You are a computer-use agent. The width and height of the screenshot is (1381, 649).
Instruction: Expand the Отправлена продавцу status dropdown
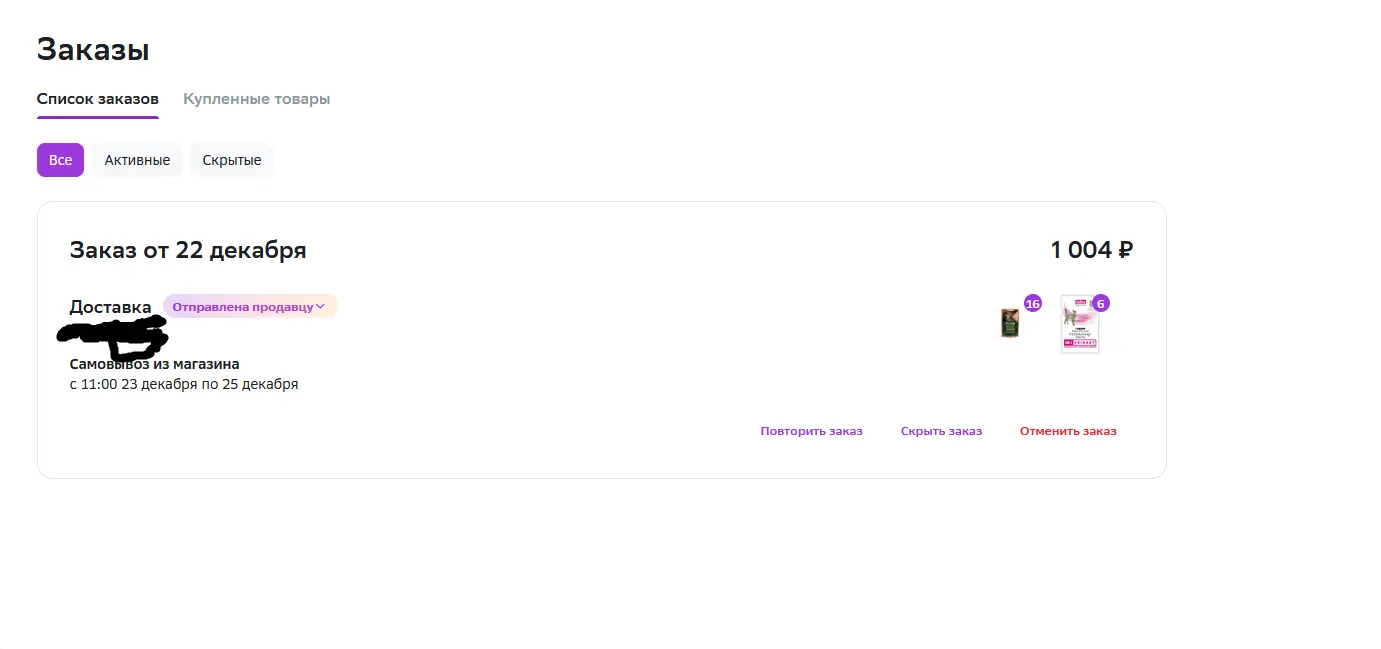click(x=250, y=307)
